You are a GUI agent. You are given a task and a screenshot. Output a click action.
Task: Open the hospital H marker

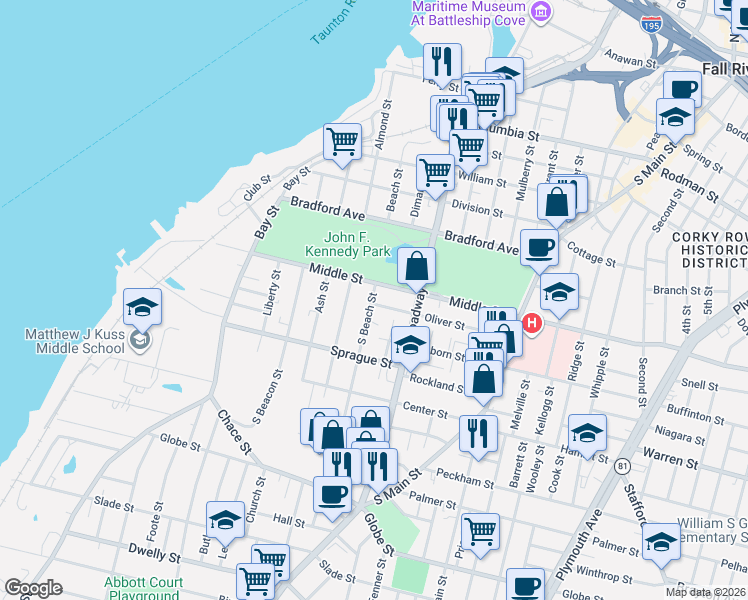point(532,324)
